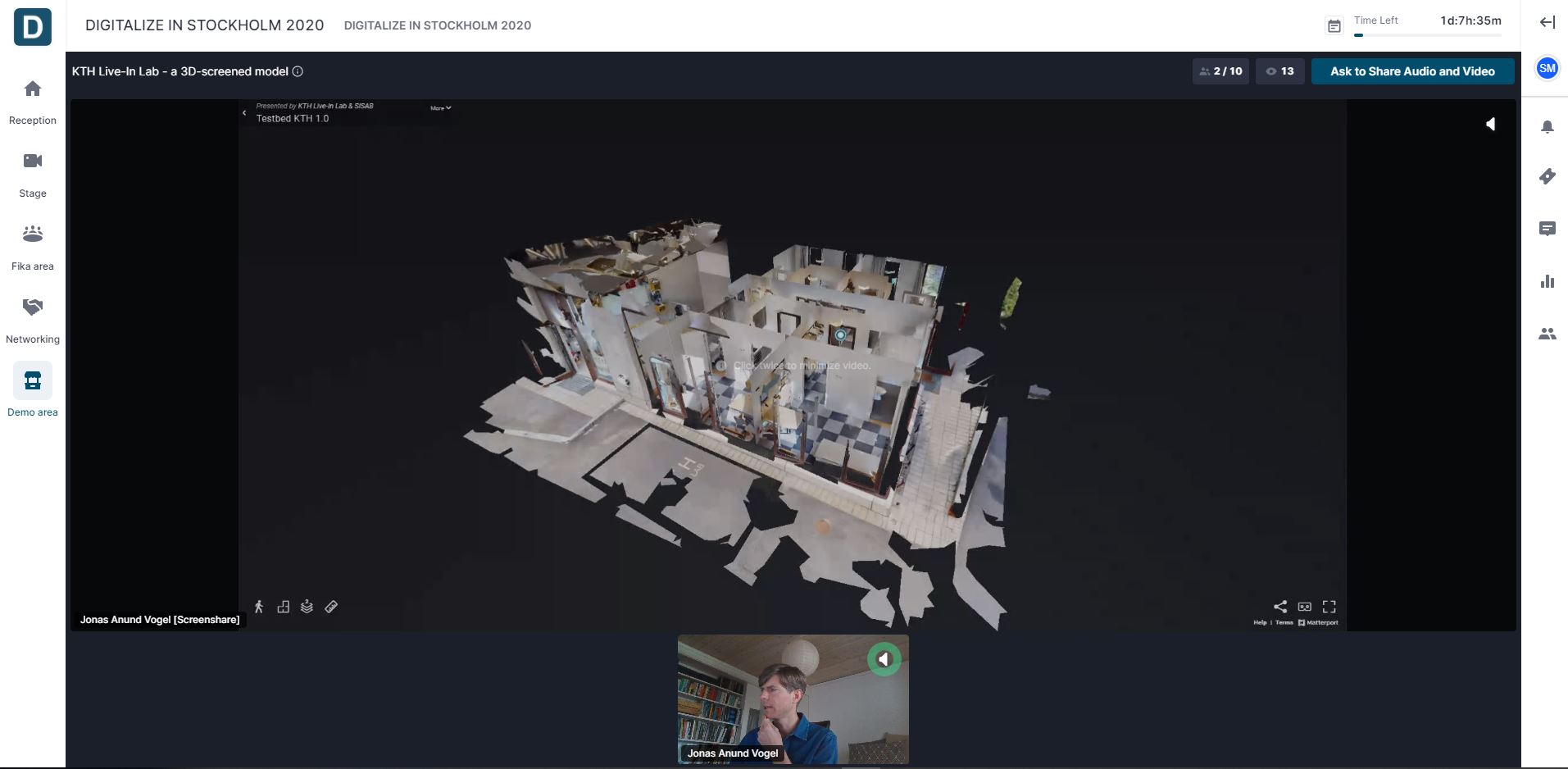
Task: Open the floorplan view icon
Action: [x=283, y=607]
